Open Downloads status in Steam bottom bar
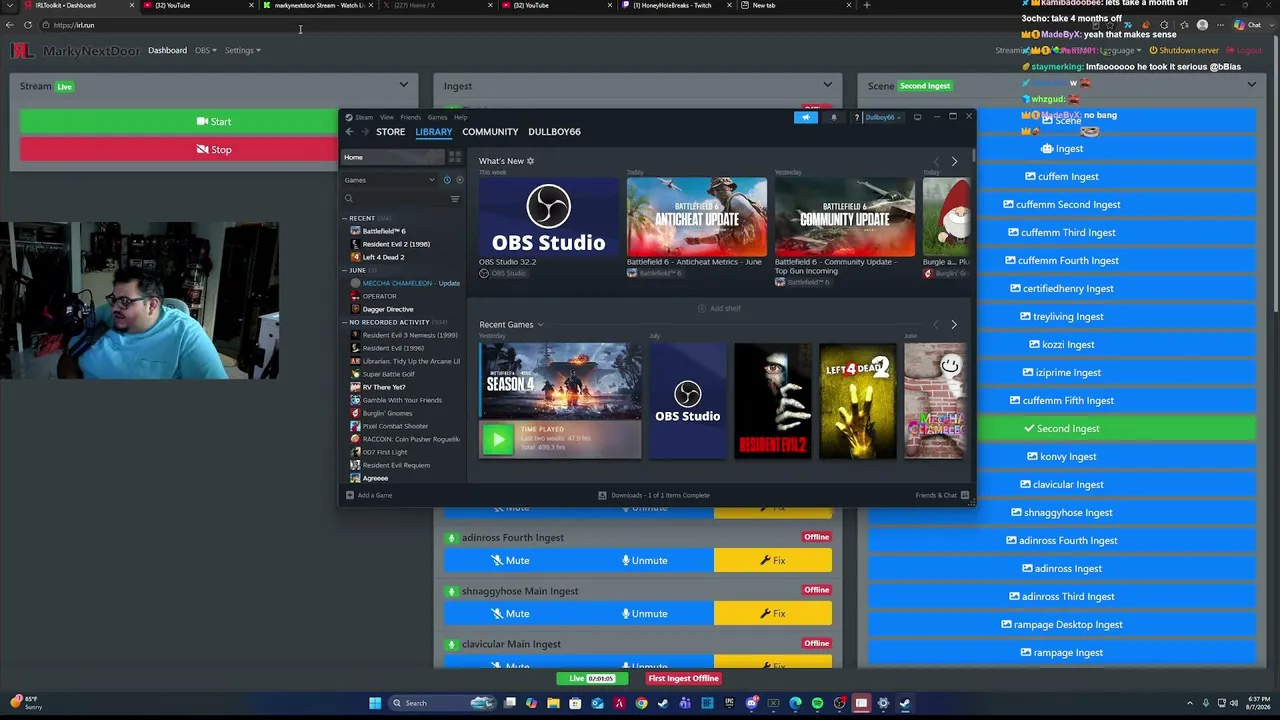The image size is (1280, 720). click(654, 495)
